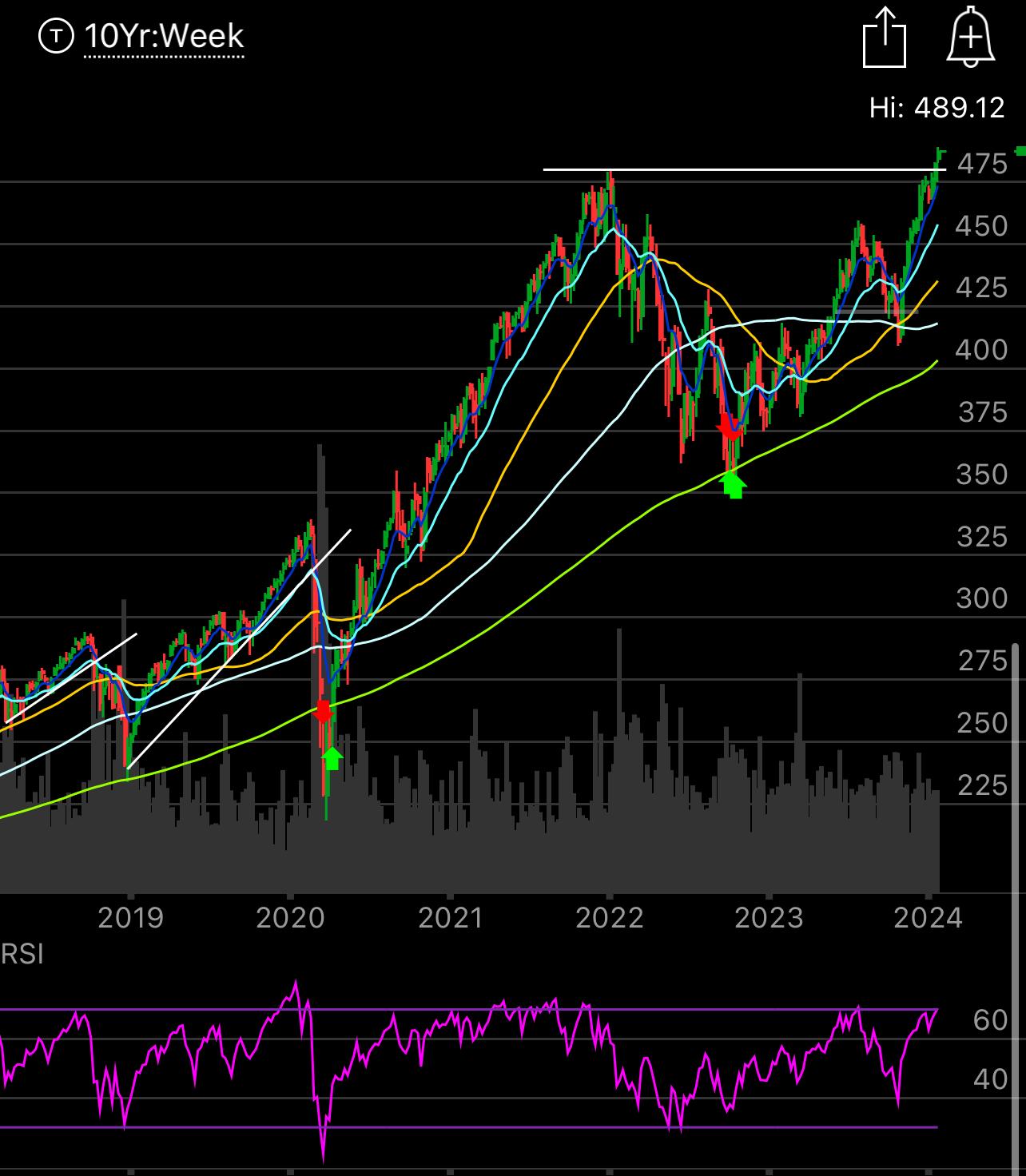Tap the 425 price axis label
This screenshot has height=1176, width=1026.
coord(982,288)
